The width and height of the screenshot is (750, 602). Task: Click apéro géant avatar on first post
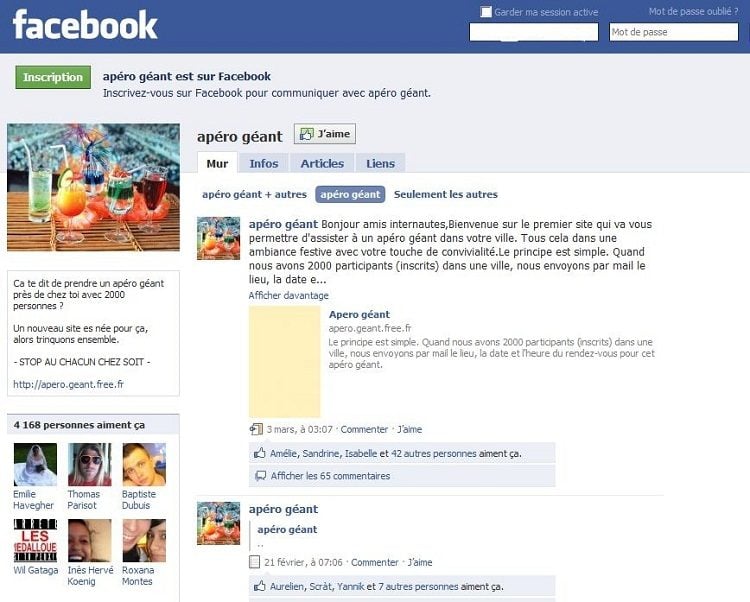pos(219,238)
